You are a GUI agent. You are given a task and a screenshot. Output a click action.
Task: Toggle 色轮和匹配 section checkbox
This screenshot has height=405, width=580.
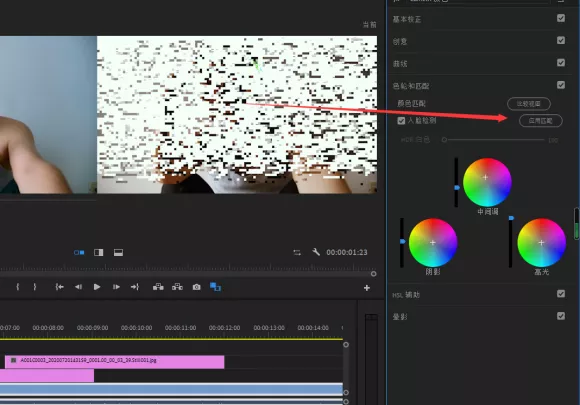[561, 85]
